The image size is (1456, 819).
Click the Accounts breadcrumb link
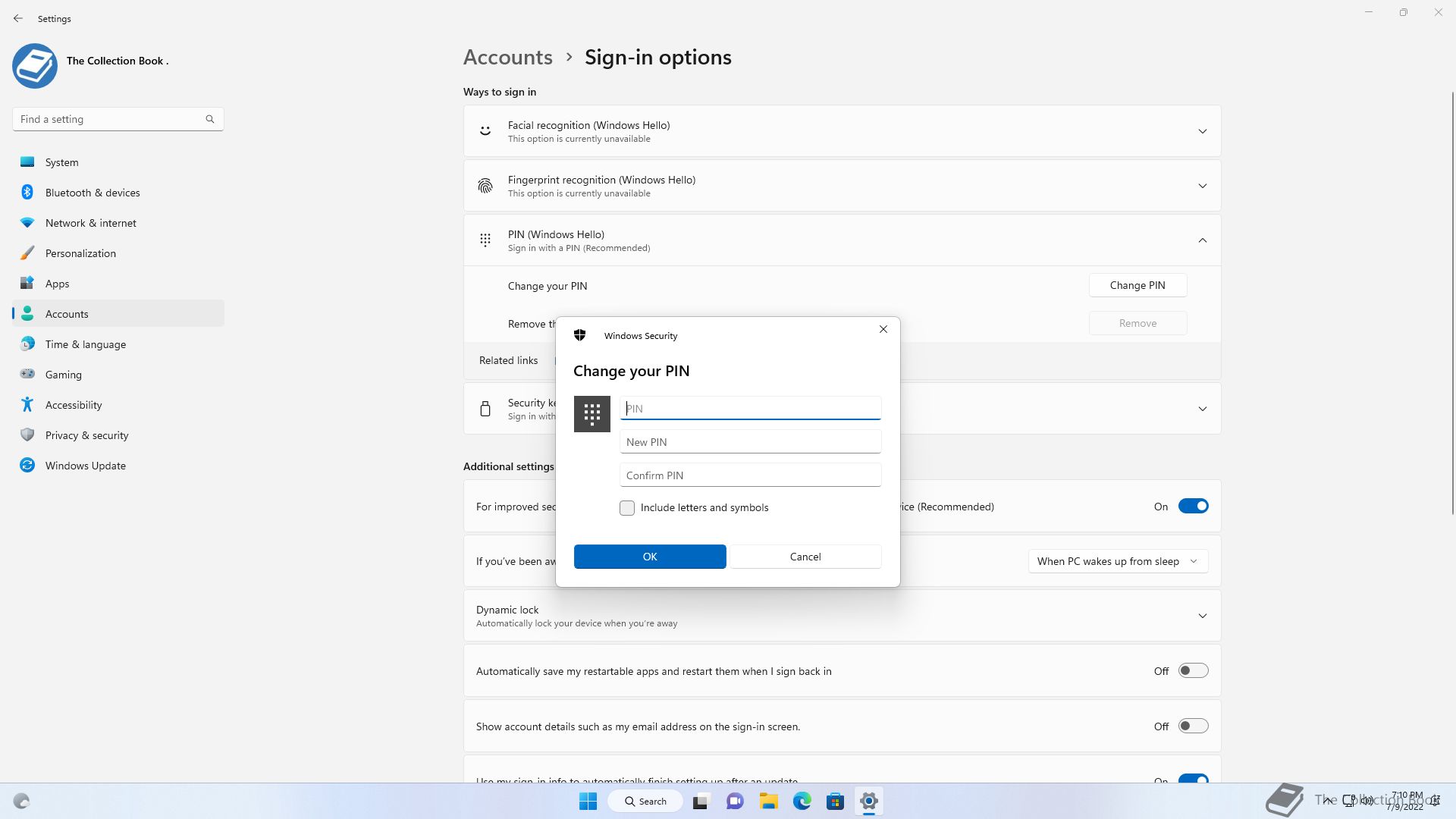coord(508,58)
